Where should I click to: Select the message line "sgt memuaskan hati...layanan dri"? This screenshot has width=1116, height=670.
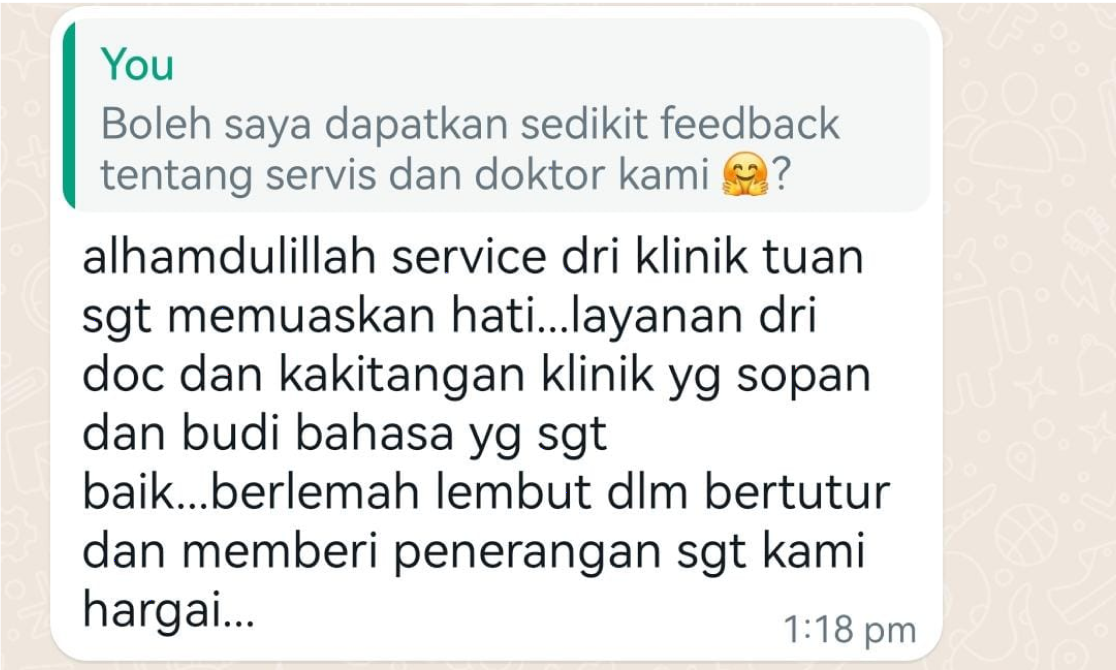pos(449,317)
